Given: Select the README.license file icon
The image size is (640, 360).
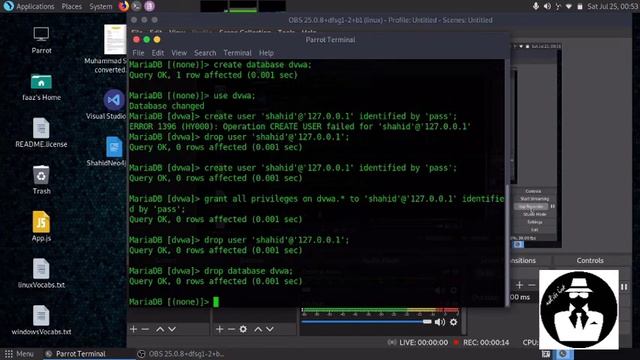Looking at the screenshot, I should point(41,128).
